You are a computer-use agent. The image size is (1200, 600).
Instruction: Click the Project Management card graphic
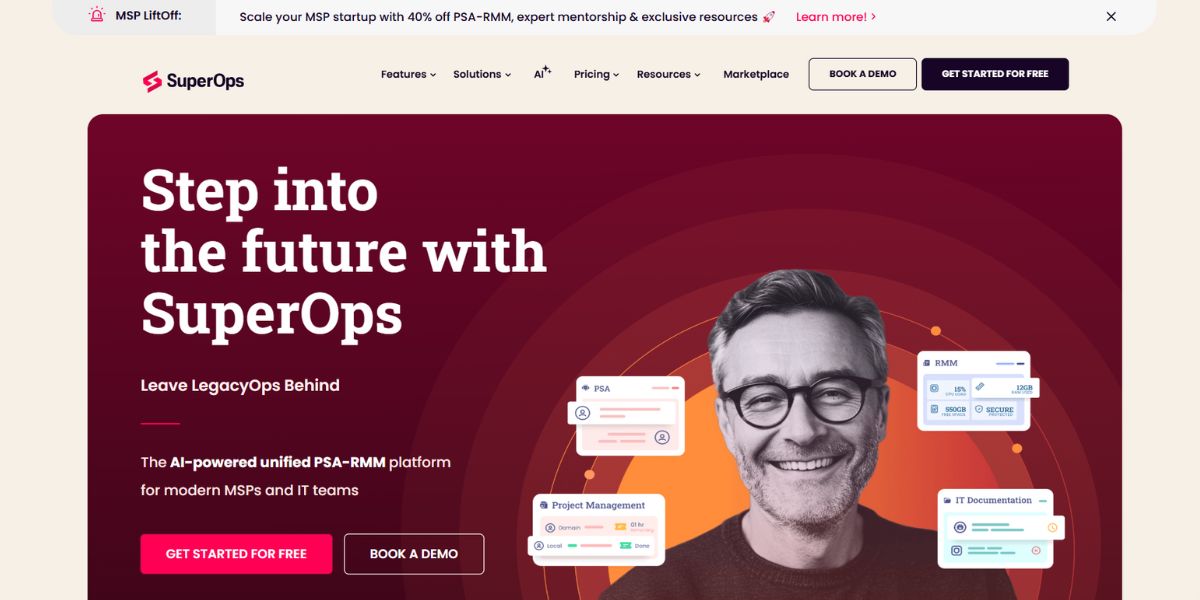[596, 530]
